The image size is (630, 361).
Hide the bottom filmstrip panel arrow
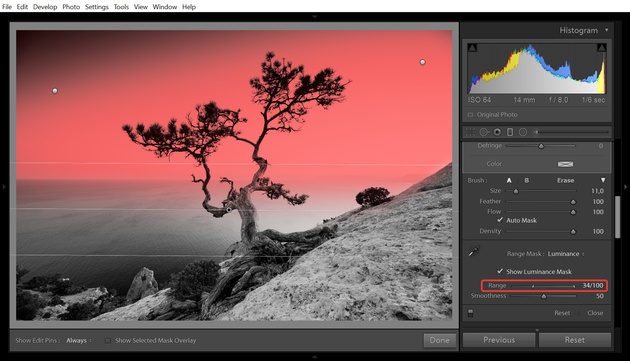pyautogui.click(x=315, y=357)
